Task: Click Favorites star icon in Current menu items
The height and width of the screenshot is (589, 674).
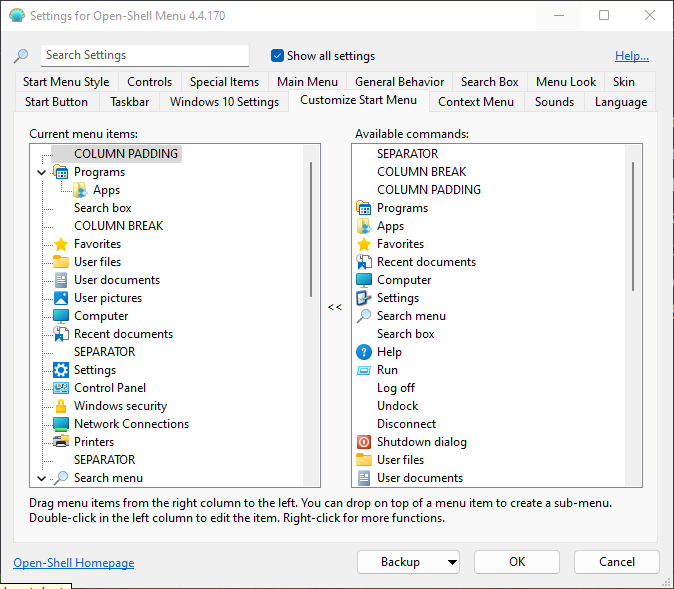Action: coord(61,244)
